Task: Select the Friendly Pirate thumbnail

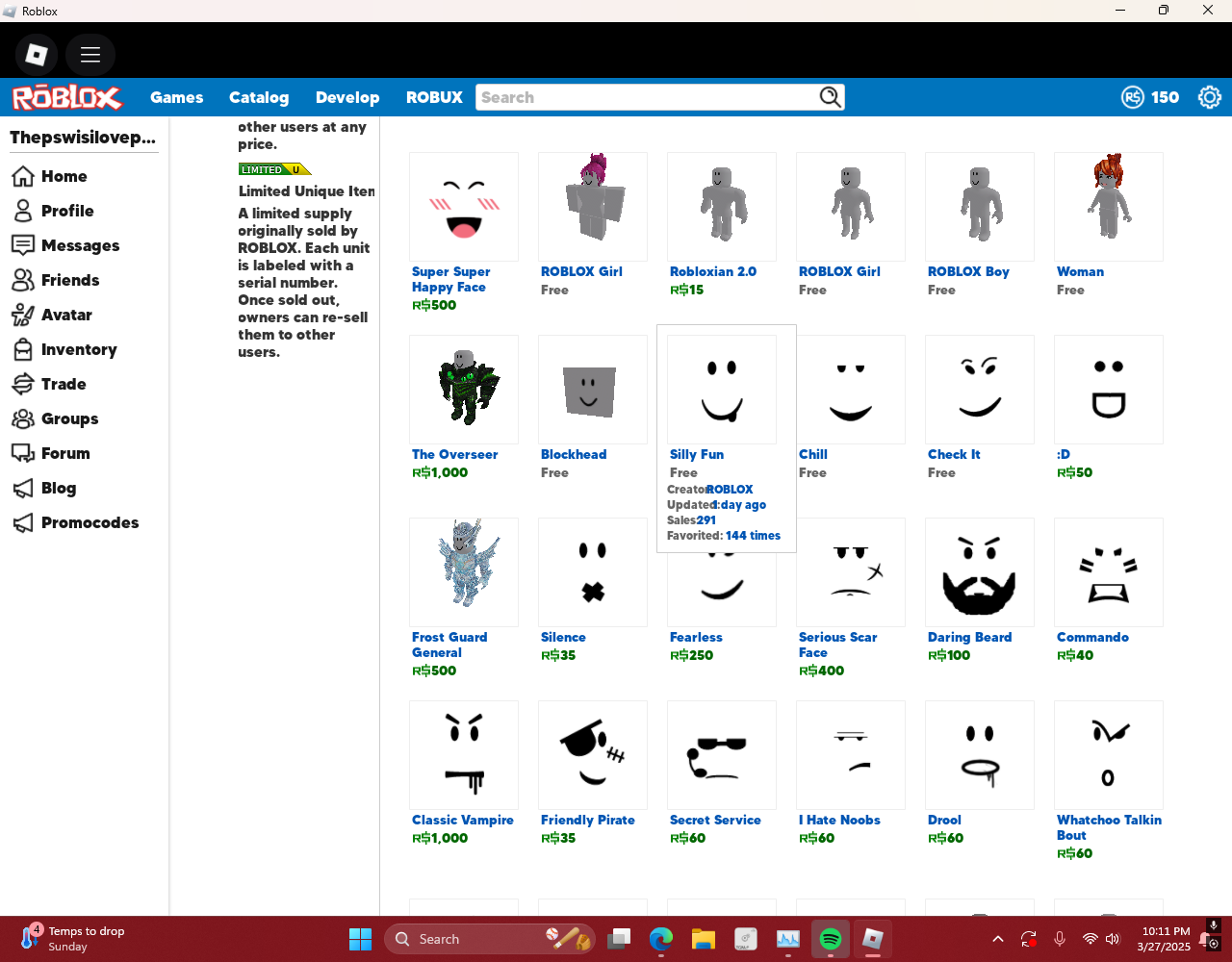Action: click(x=593, y=755)
